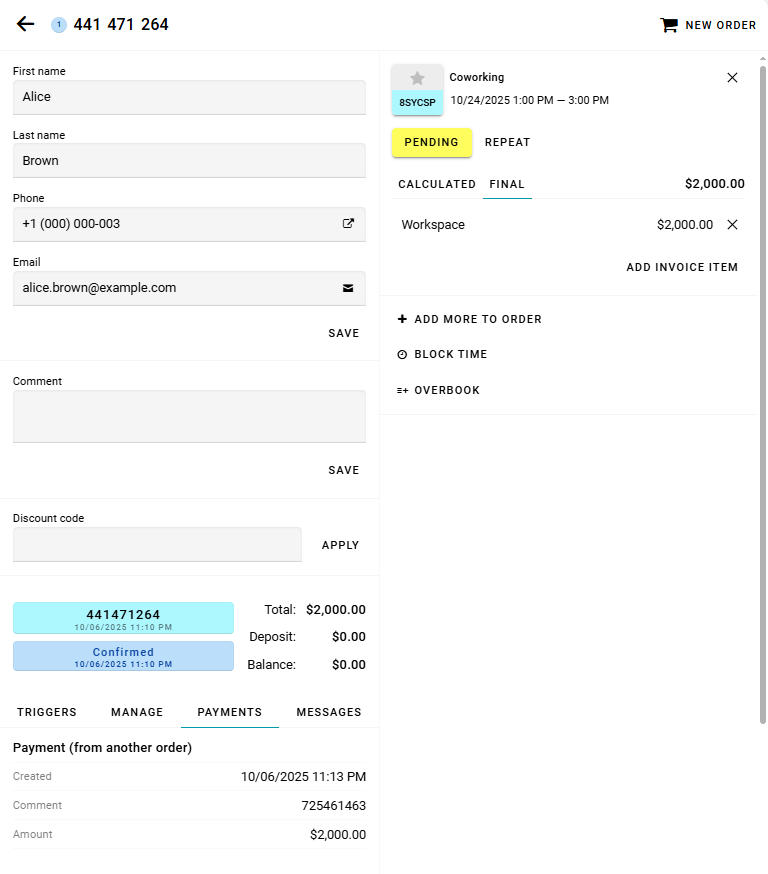Image resolution: width=768 pixels, height=874 pixels.
Task: Click the light blue Confirmed status badge
Action: [123, 656]
